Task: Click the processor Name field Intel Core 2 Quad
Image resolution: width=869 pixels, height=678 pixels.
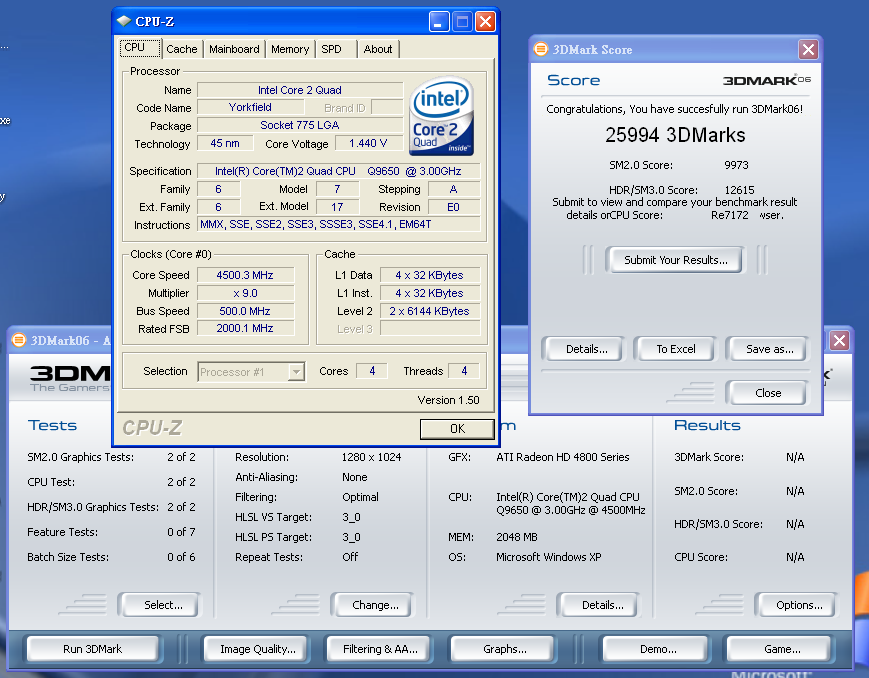Action: click(x=300, y=90)
